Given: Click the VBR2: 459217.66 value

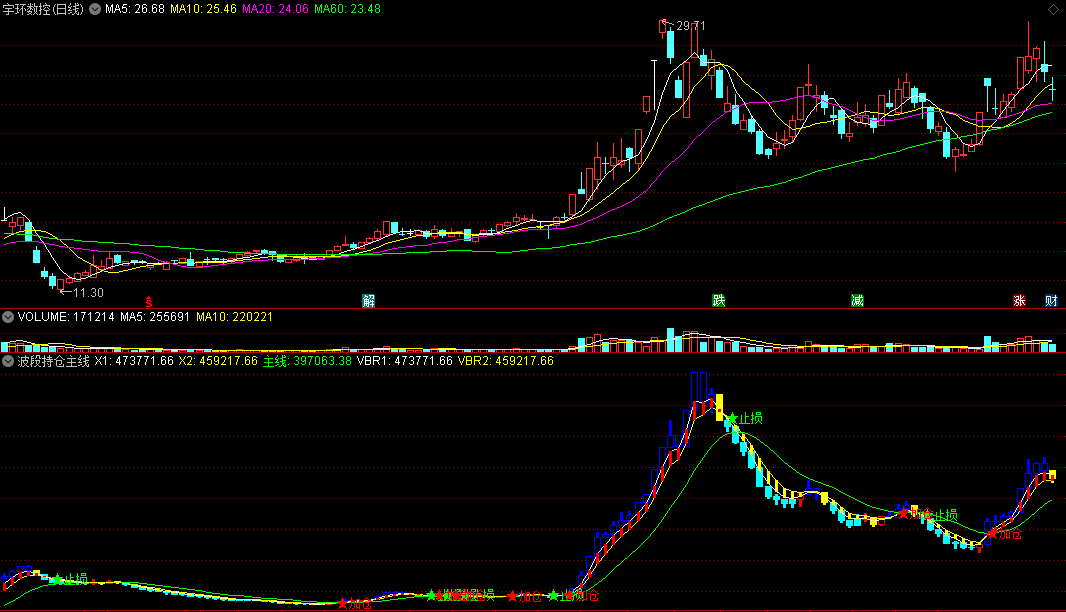Looking at the screenshot, I should 506,361.
